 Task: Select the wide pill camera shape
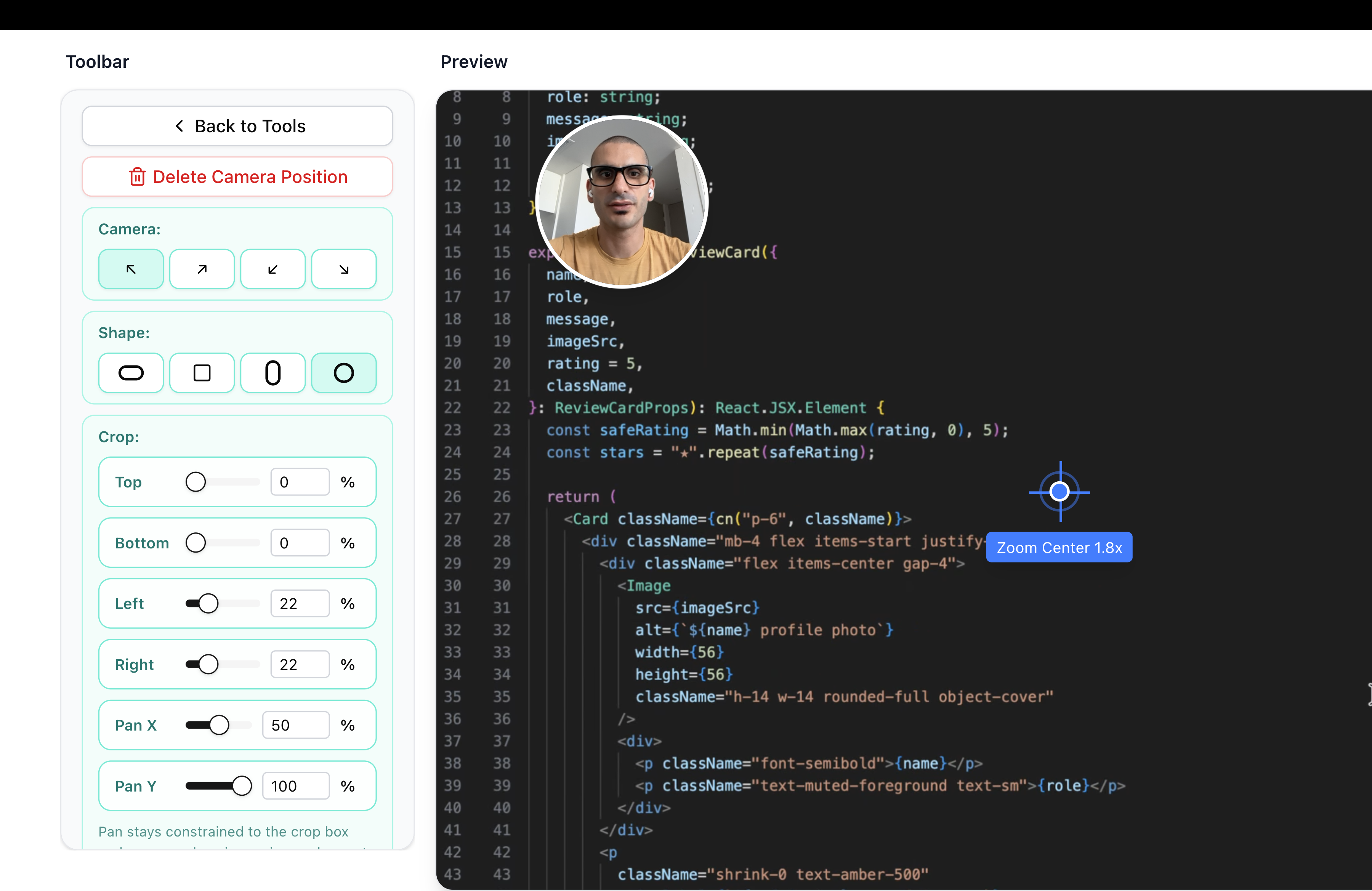coord(131,373)
